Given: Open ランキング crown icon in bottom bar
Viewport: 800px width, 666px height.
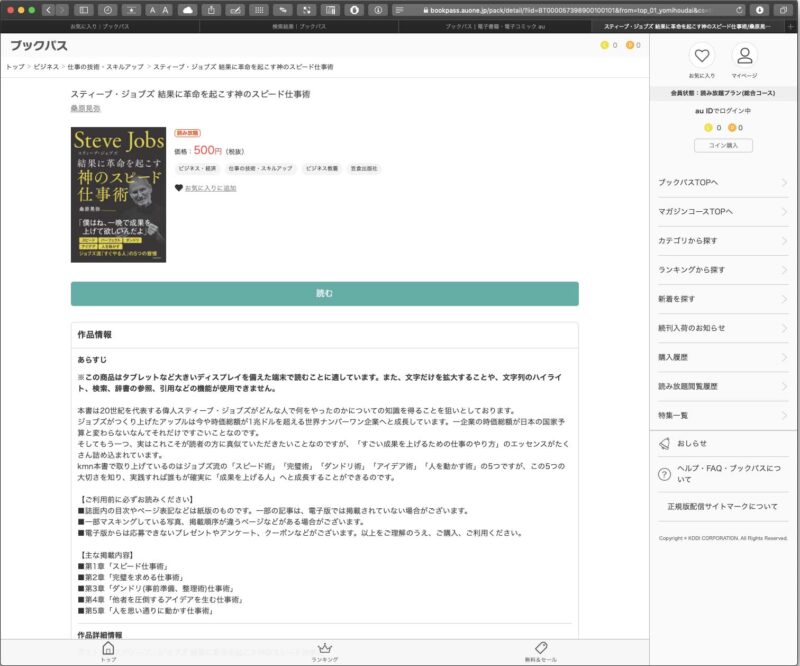Looking at the screenshot, I should click(324, 649).
